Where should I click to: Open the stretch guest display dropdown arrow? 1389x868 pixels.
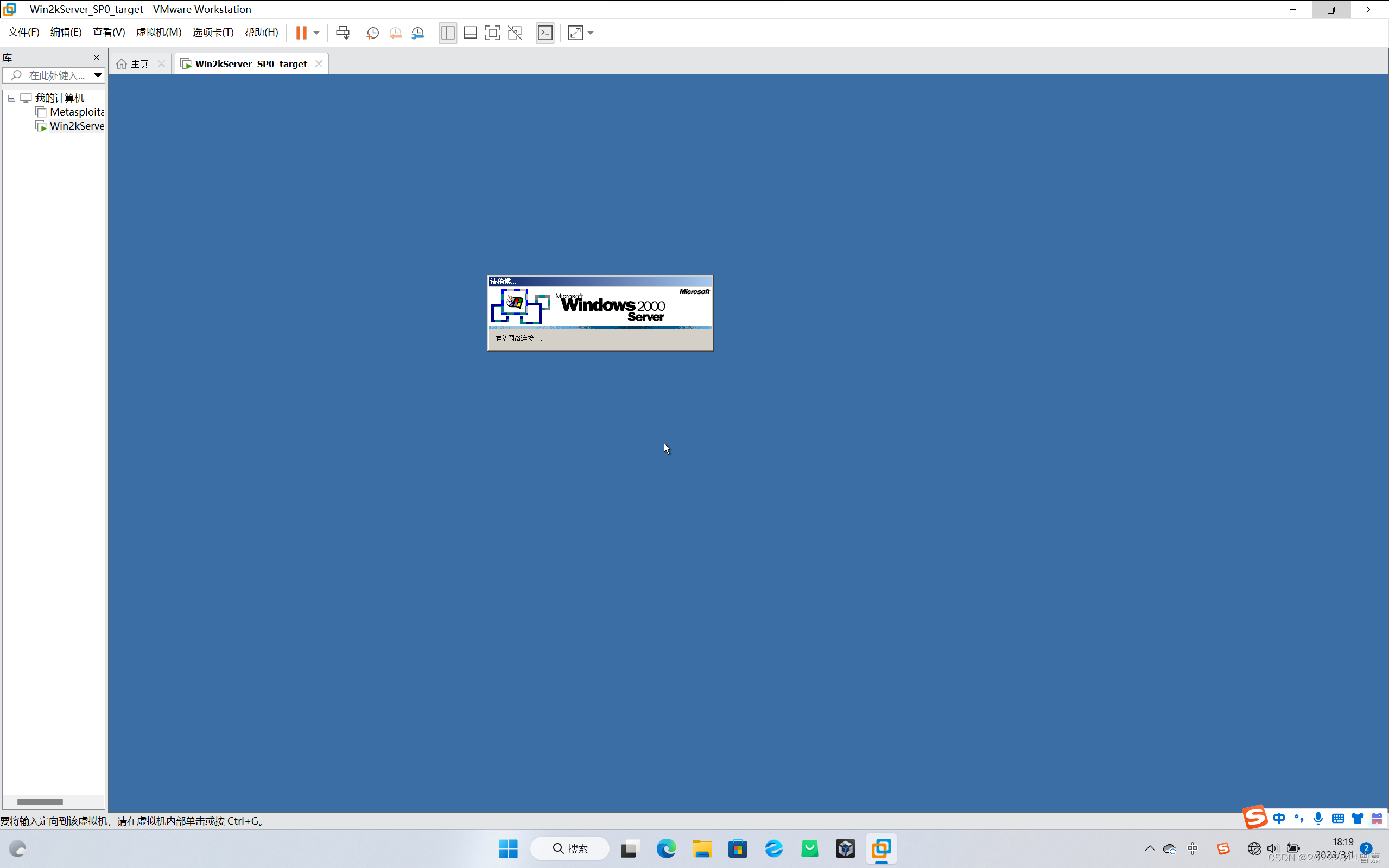click(591, 33)
